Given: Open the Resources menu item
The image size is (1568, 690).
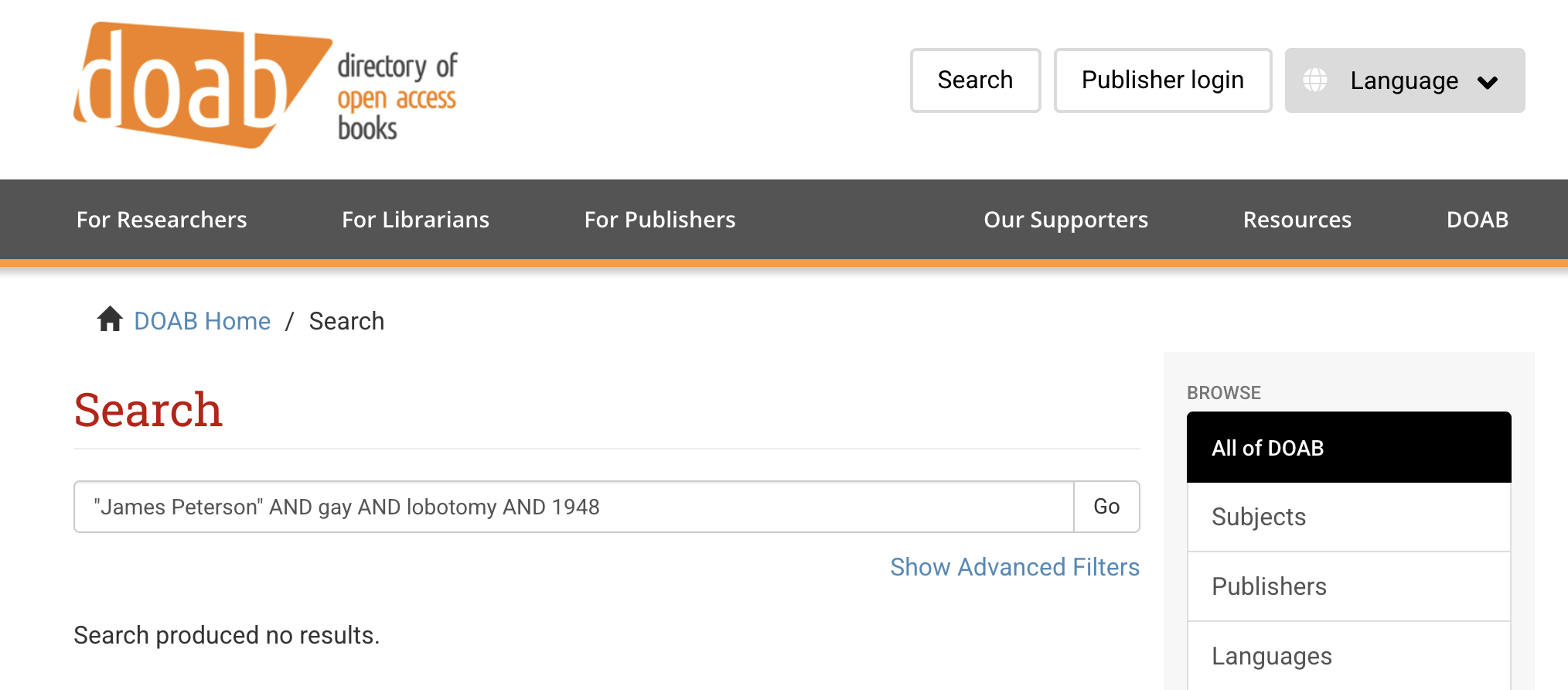Looking at the screenshot, I should tap(1297, 220).
